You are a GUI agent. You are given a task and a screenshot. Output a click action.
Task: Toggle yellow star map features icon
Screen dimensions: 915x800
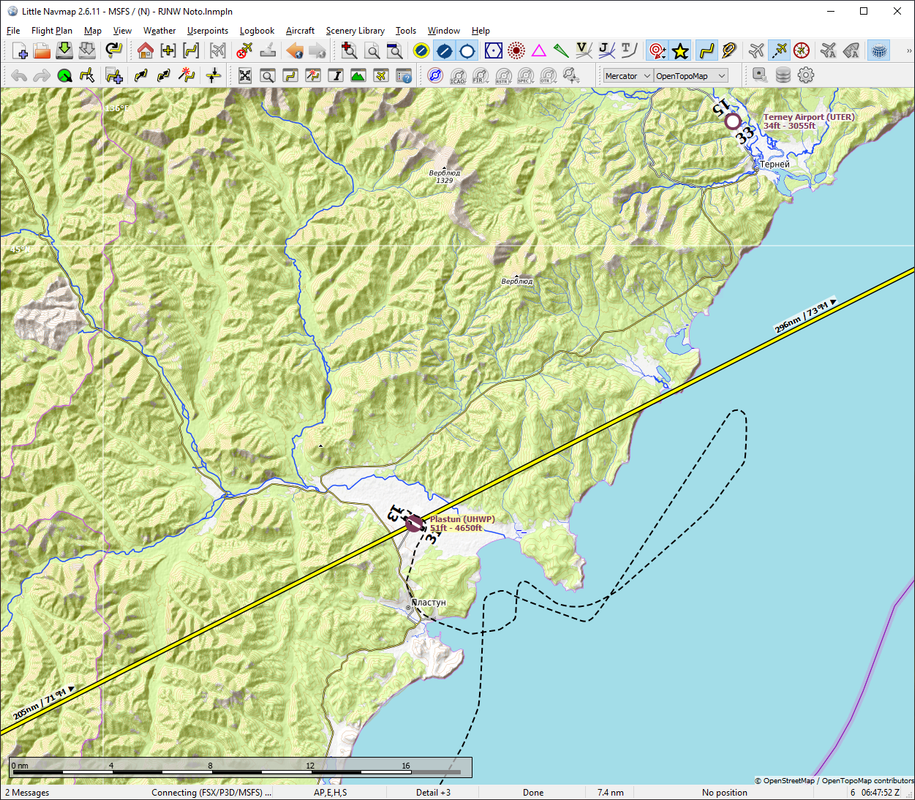tap(680, 51)
